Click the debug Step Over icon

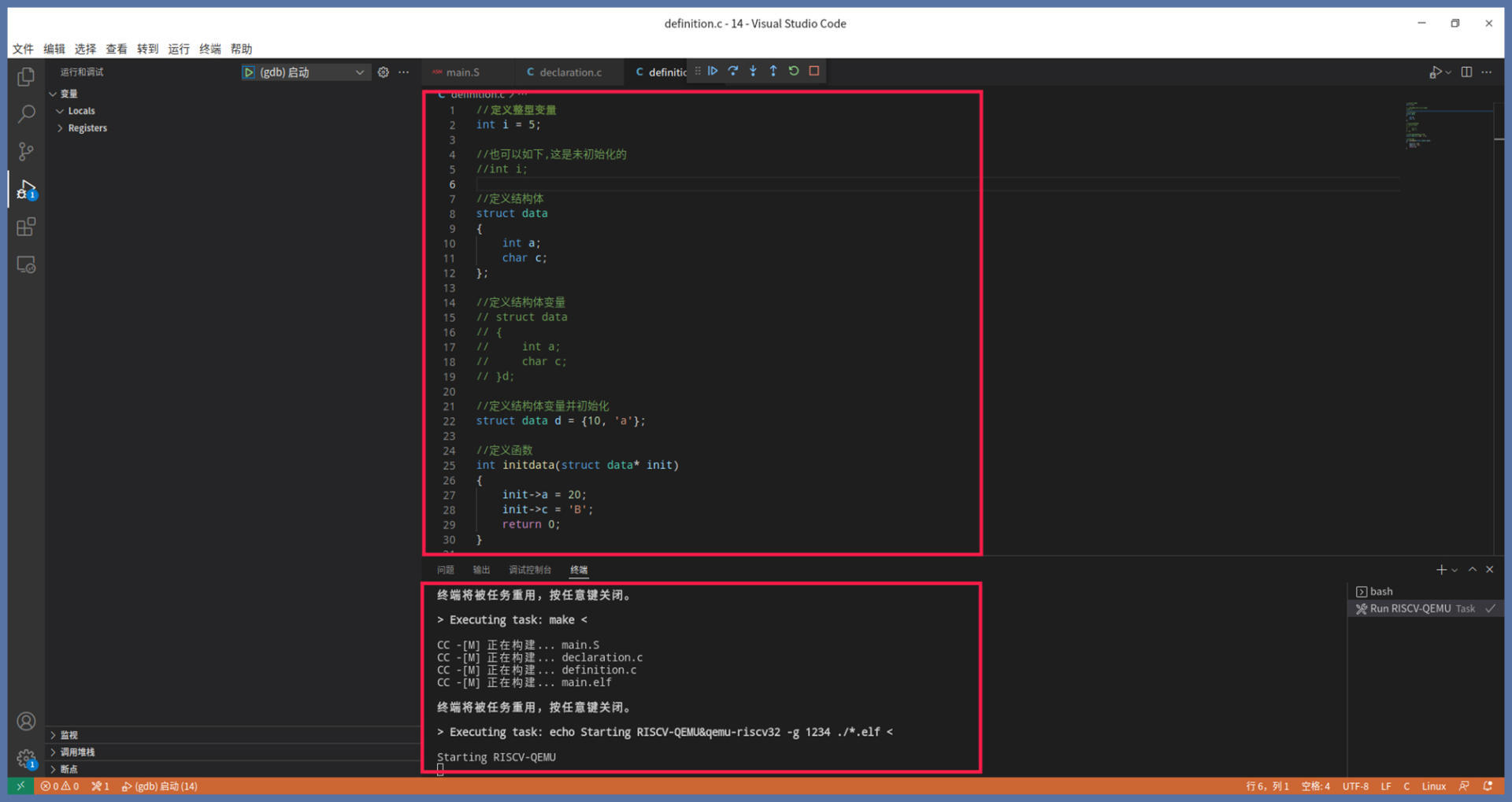733,71
